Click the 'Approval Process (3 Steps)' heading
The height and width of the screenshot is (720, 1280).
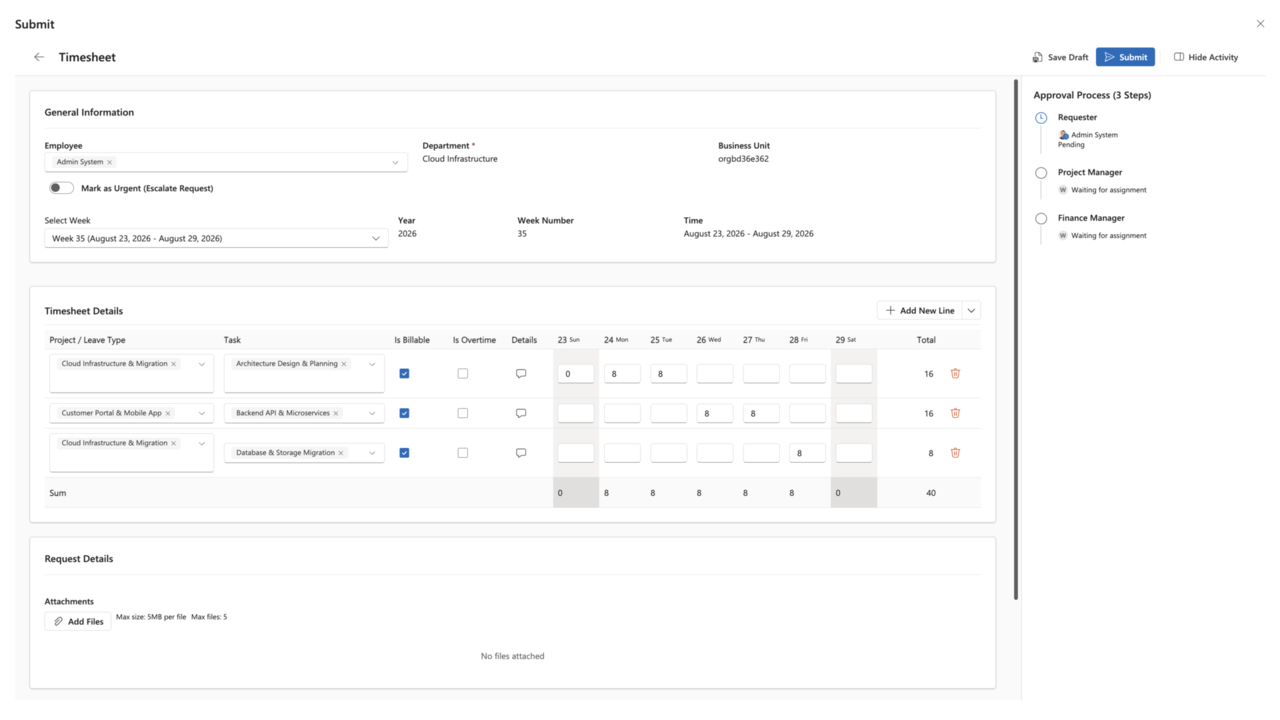(x=1092, y=95)
